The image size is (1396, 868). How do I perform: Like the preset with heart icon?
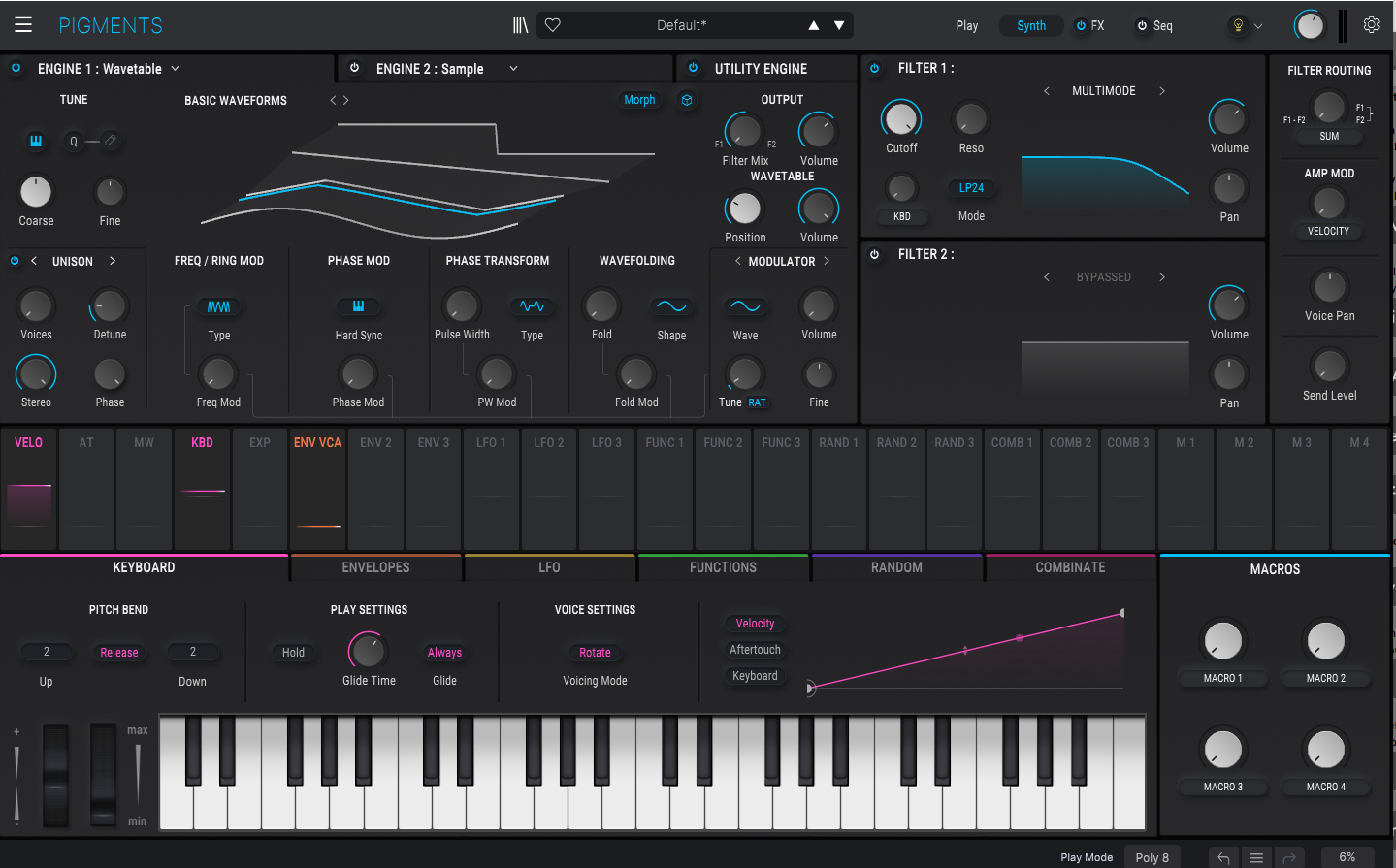(x=553, y=25)
